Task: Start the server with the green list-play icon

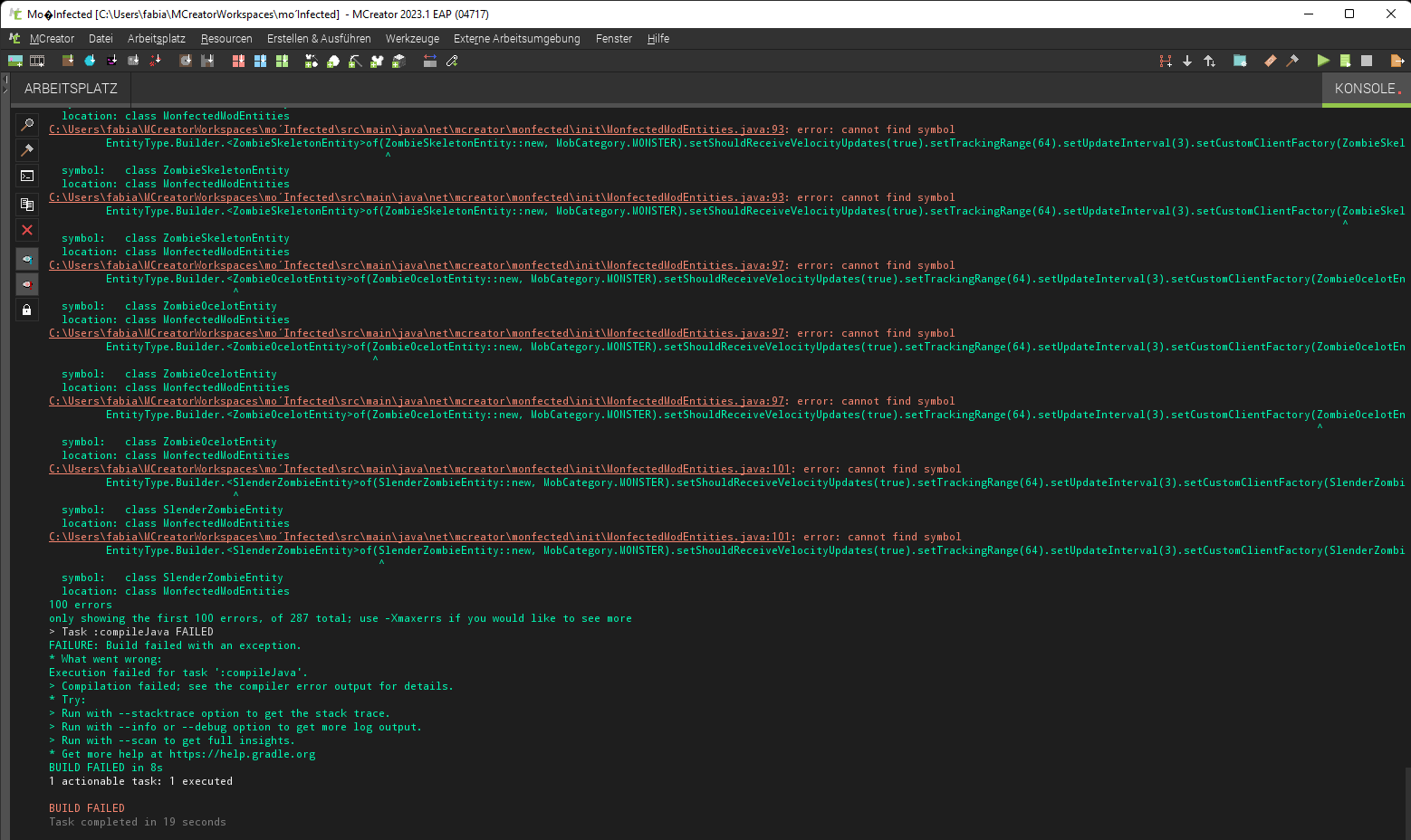Action: [1345, 61]
